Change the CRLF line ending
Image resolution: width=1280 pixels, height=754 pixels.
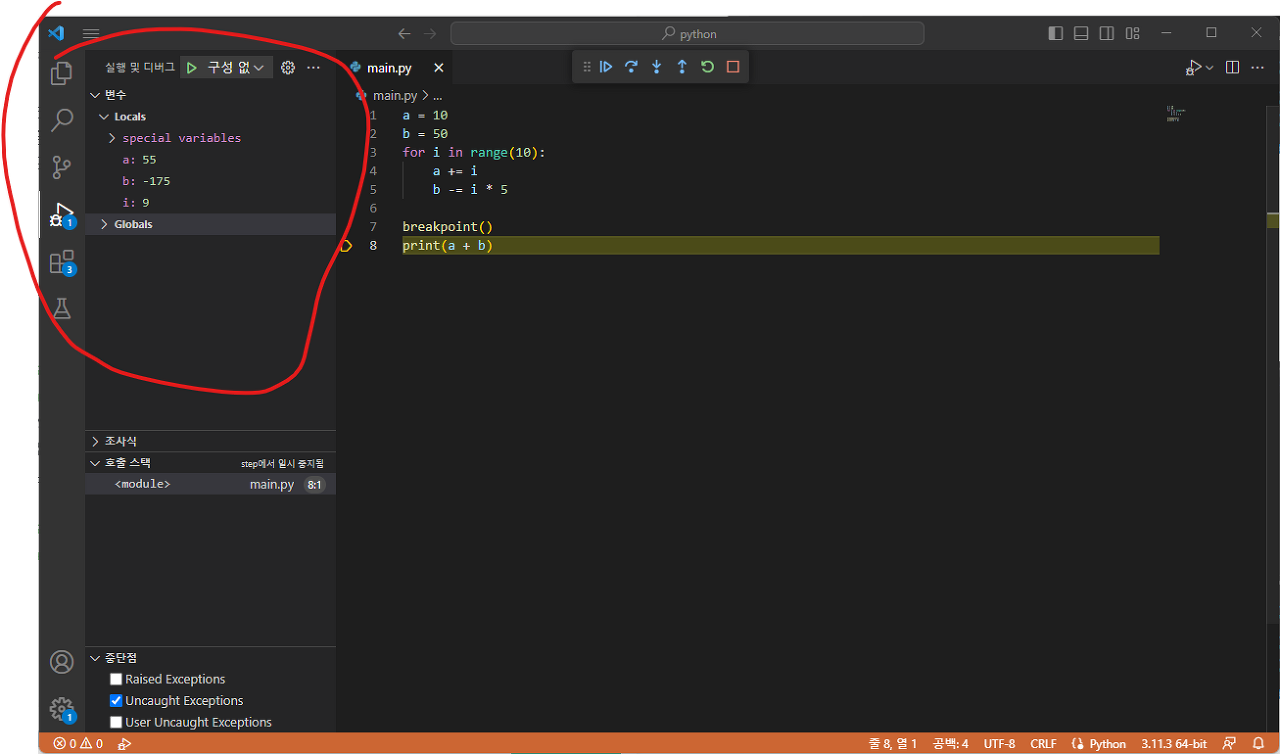tap(1043, 744)
